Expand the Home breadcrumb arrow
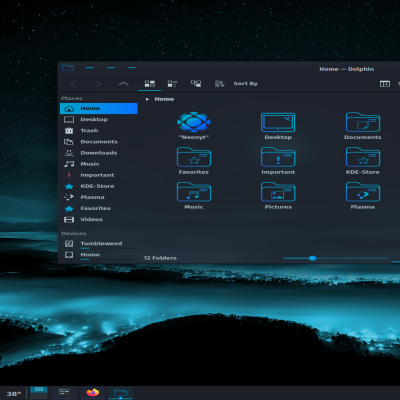The width and height of the screenshot is (400, 400). (x=147, y=99)
